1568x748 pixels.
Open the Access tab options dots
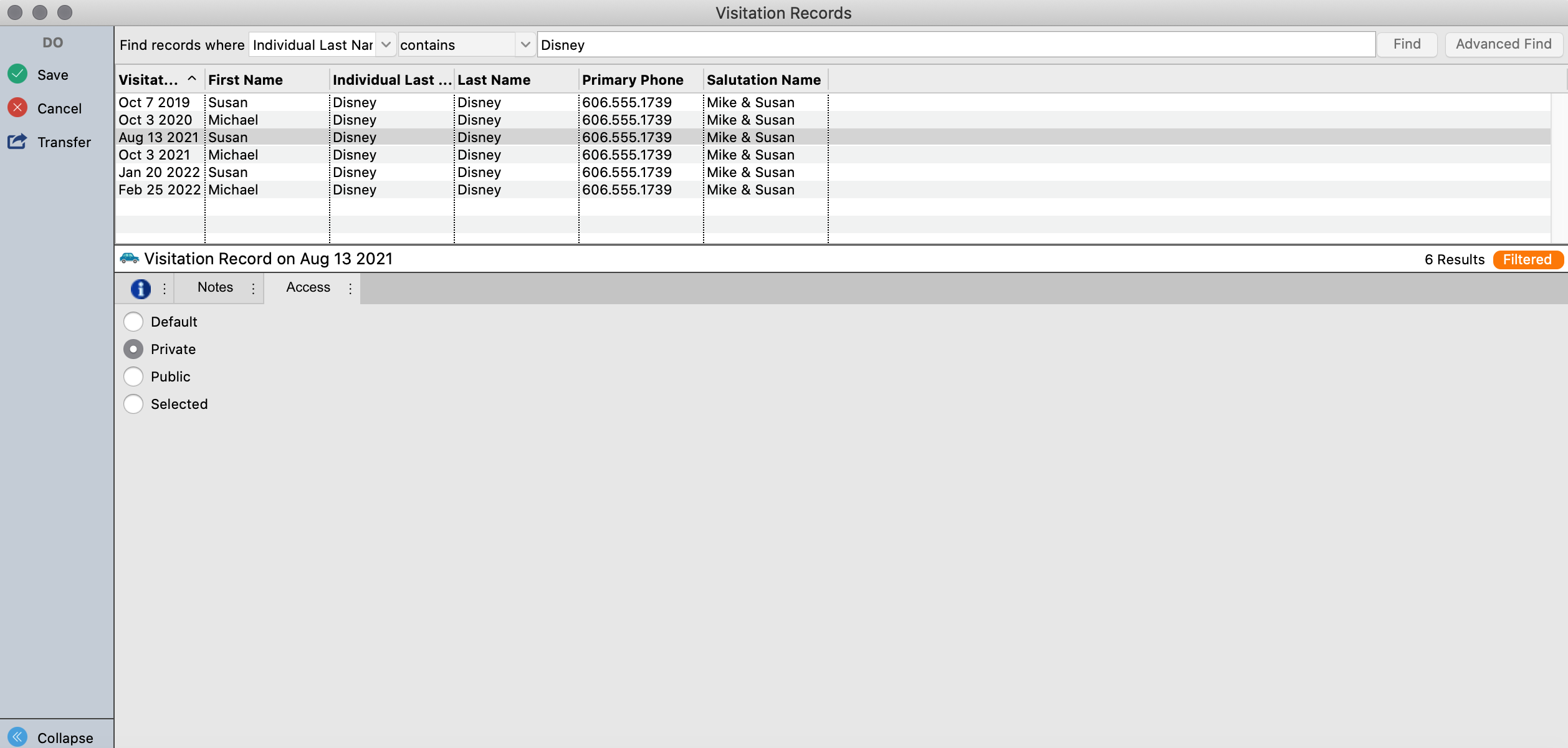350,288
